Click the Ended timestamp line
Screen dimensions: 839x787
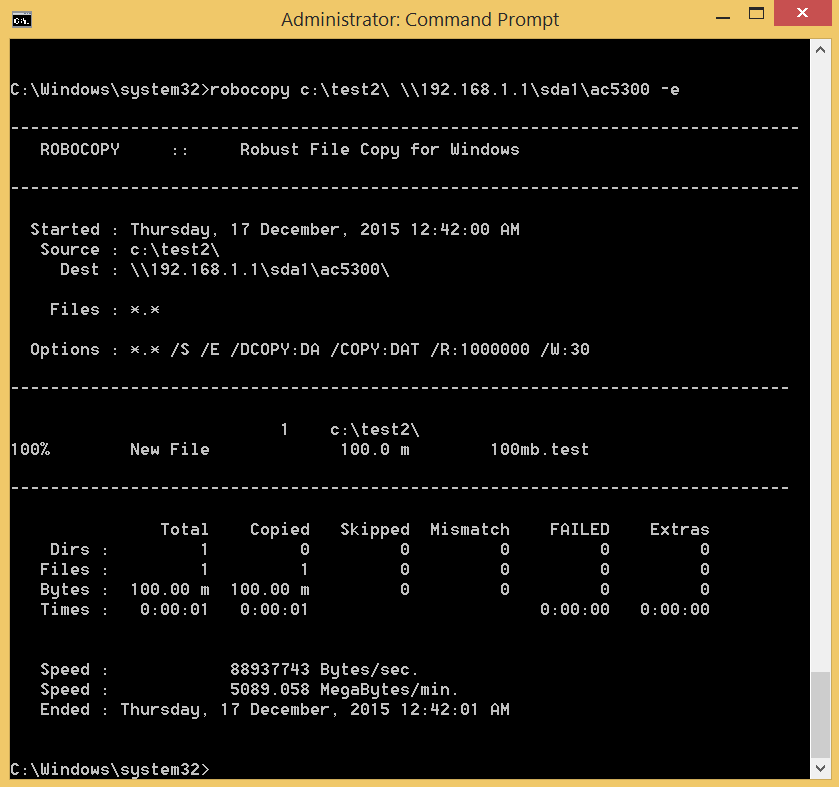pyautogui.click(x=275, y=710)
